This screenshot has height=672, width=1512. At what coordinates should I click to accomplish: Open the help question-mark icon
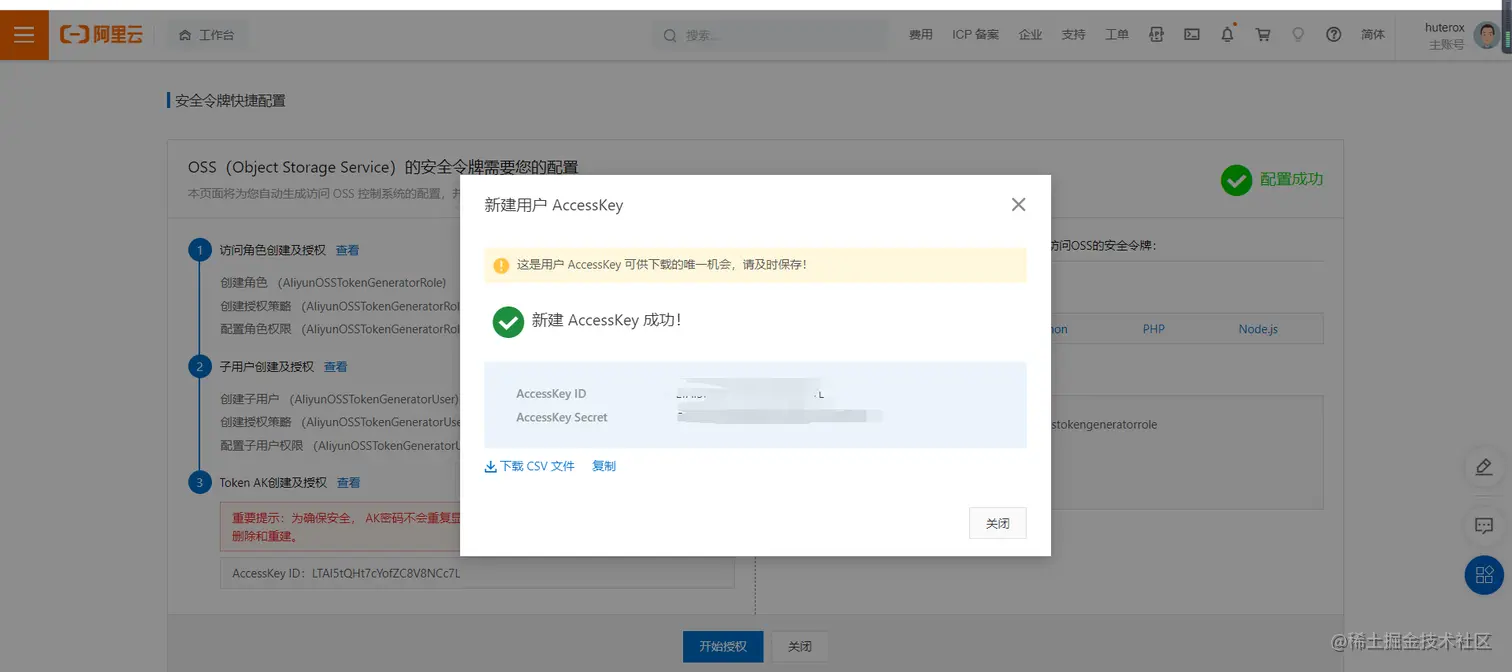tap(1333, 33)
